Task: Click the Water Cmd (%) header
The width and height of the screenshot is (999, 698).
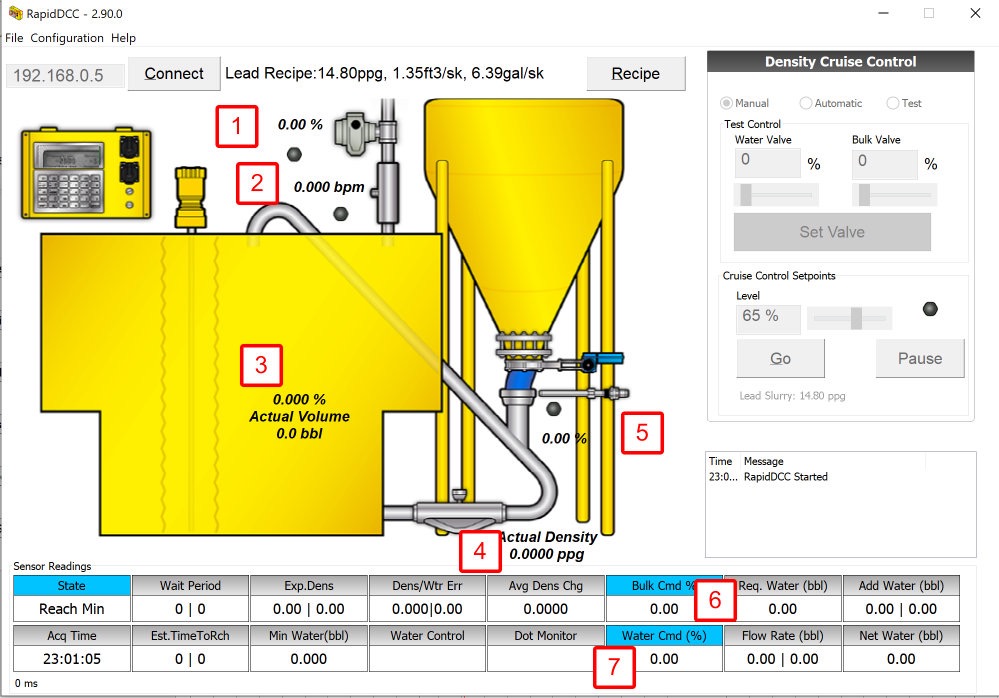Action: (x=664, y=635)
